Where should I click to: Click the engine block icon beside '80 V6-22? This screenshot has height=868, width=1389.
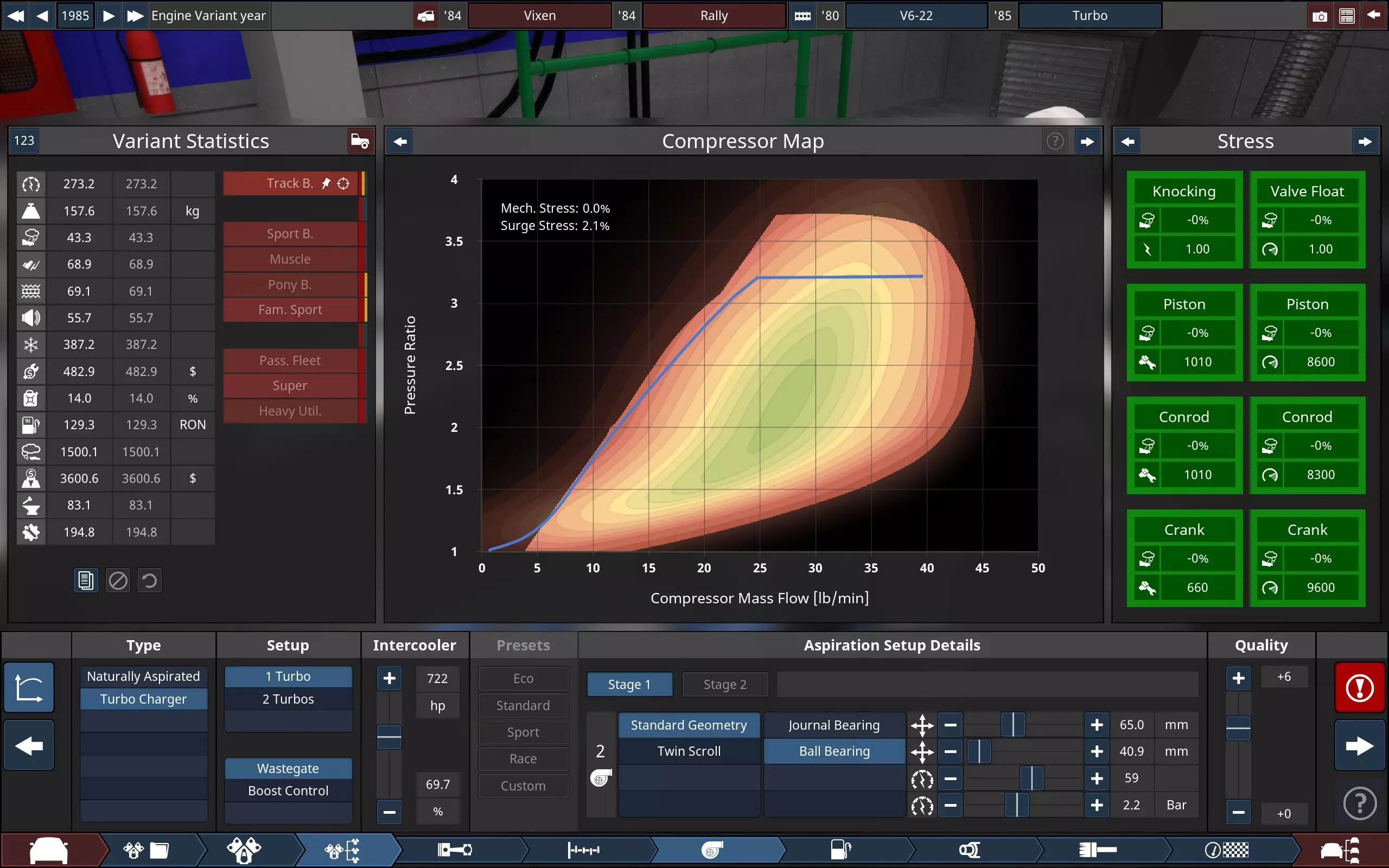tap(802, 16)
